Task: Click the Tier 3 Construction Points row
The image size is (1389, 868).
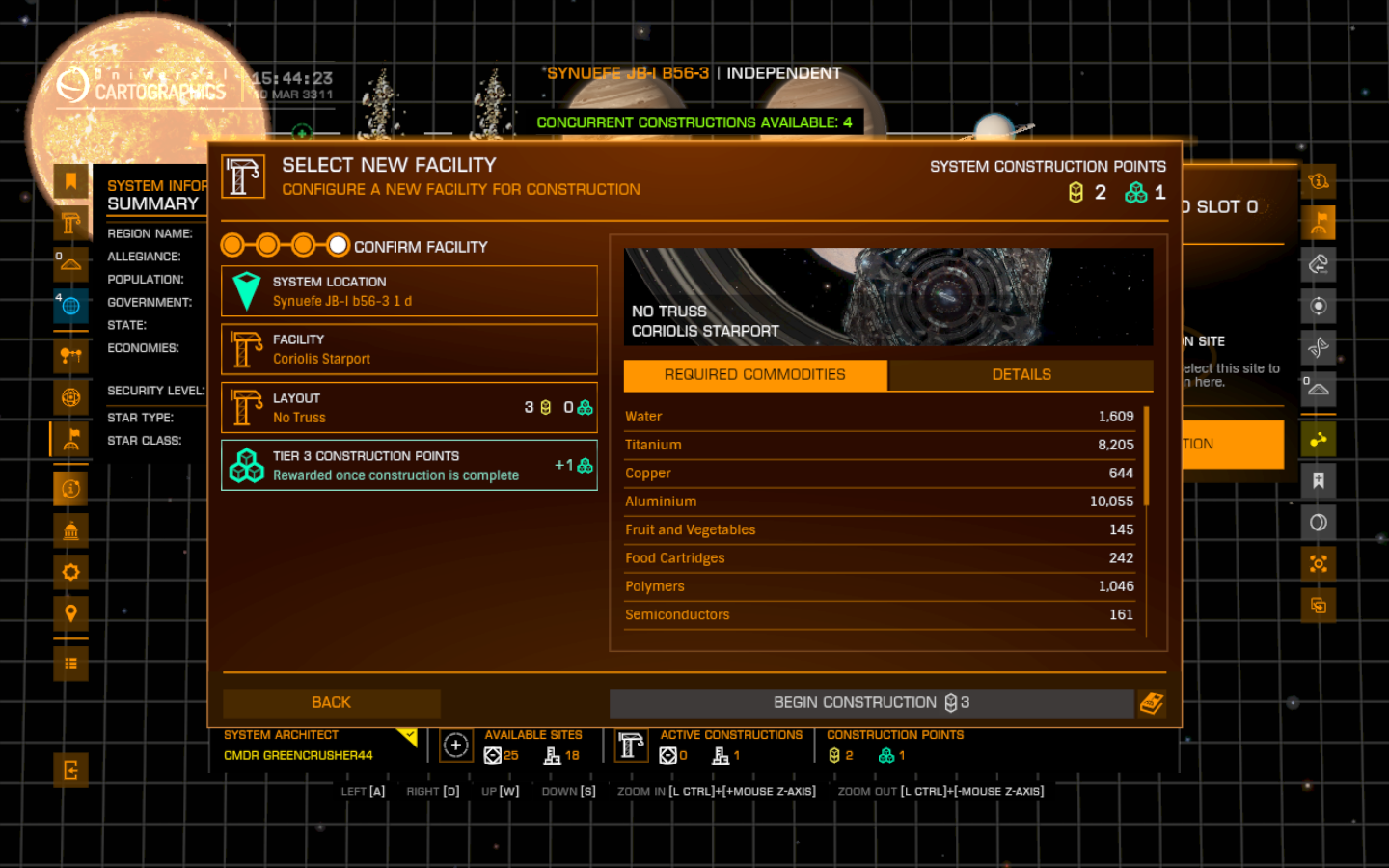Action: (x=409, y=466)
